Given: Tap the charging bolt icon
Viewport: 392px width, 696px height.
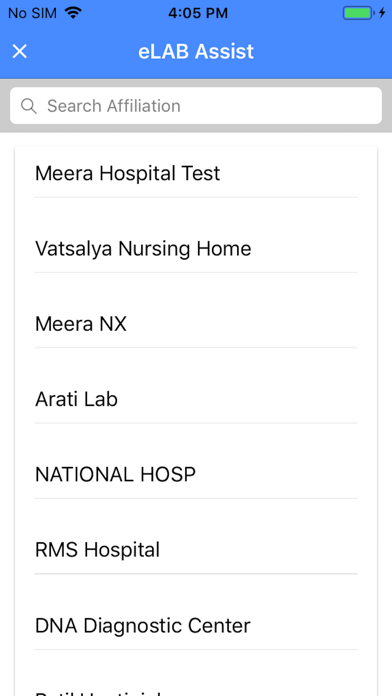Looking at the screenshot, I should [382, 13].
